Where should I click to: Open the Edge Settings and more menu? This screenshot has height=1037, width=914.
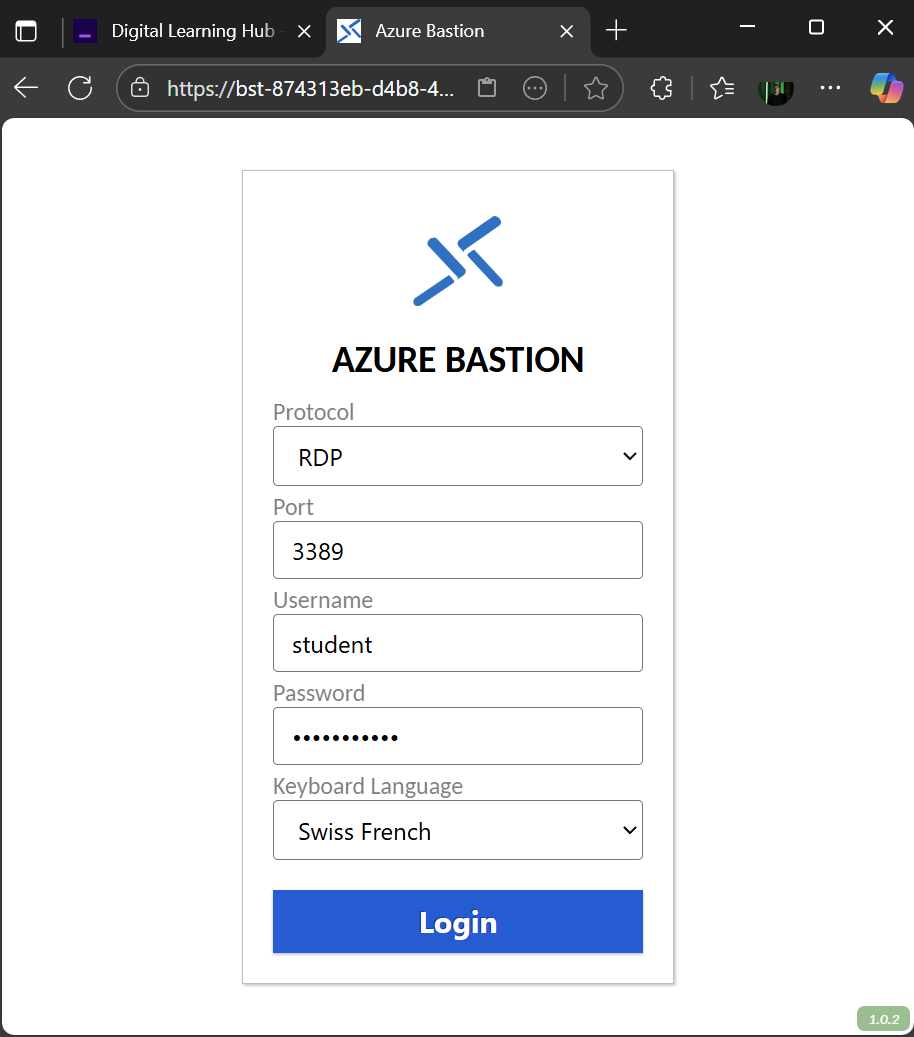click(830, 88)
